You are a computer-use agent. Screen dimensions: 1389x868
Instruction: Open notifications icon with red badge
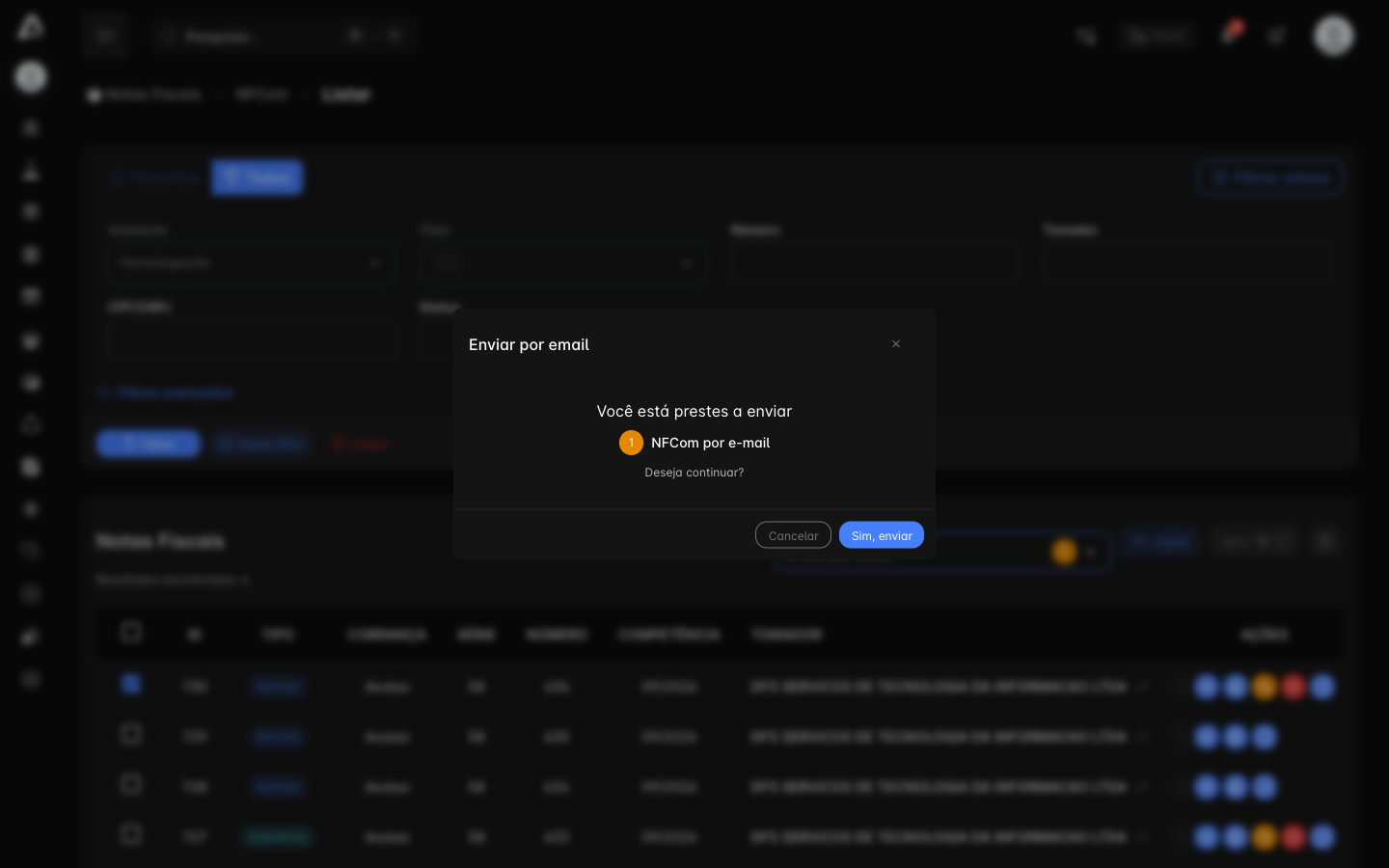[x=1230, y=34]
